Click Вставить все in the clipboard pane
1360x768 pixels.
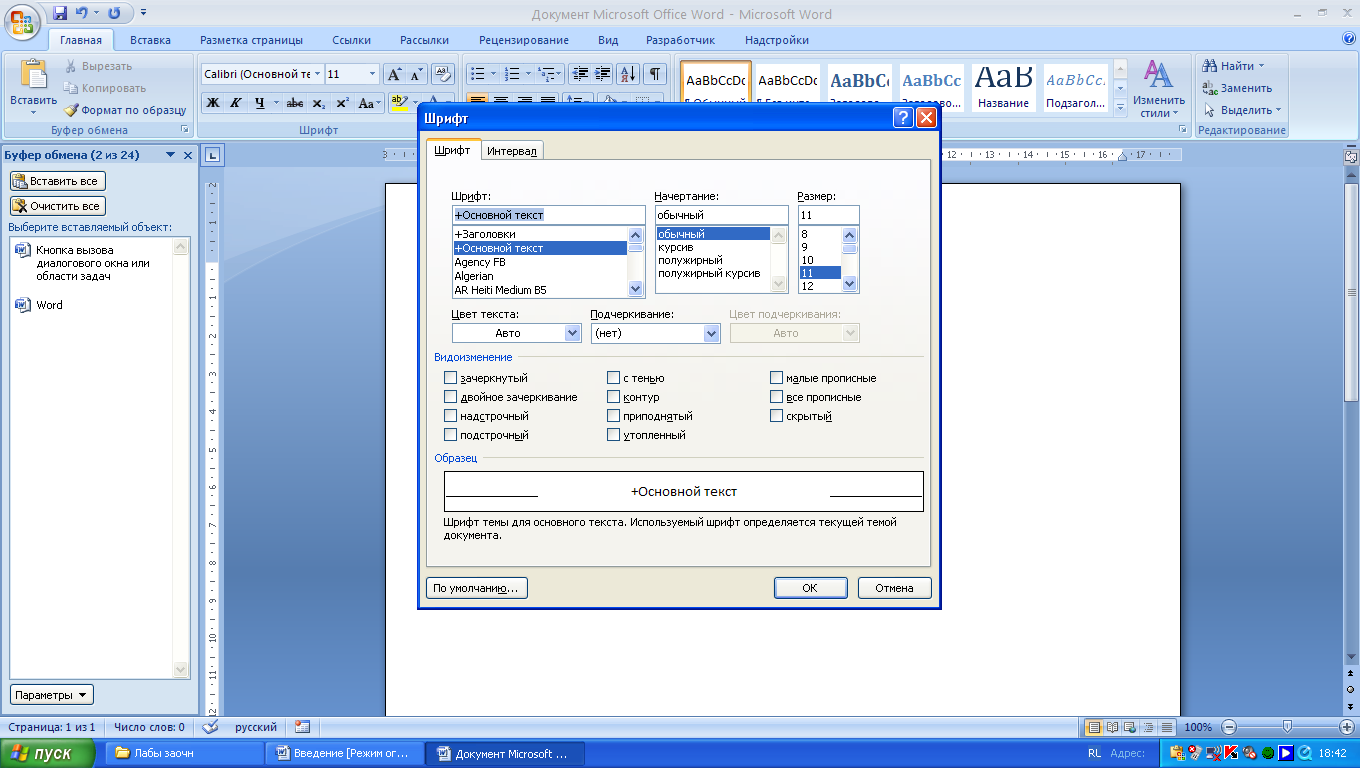coord(58,181)
